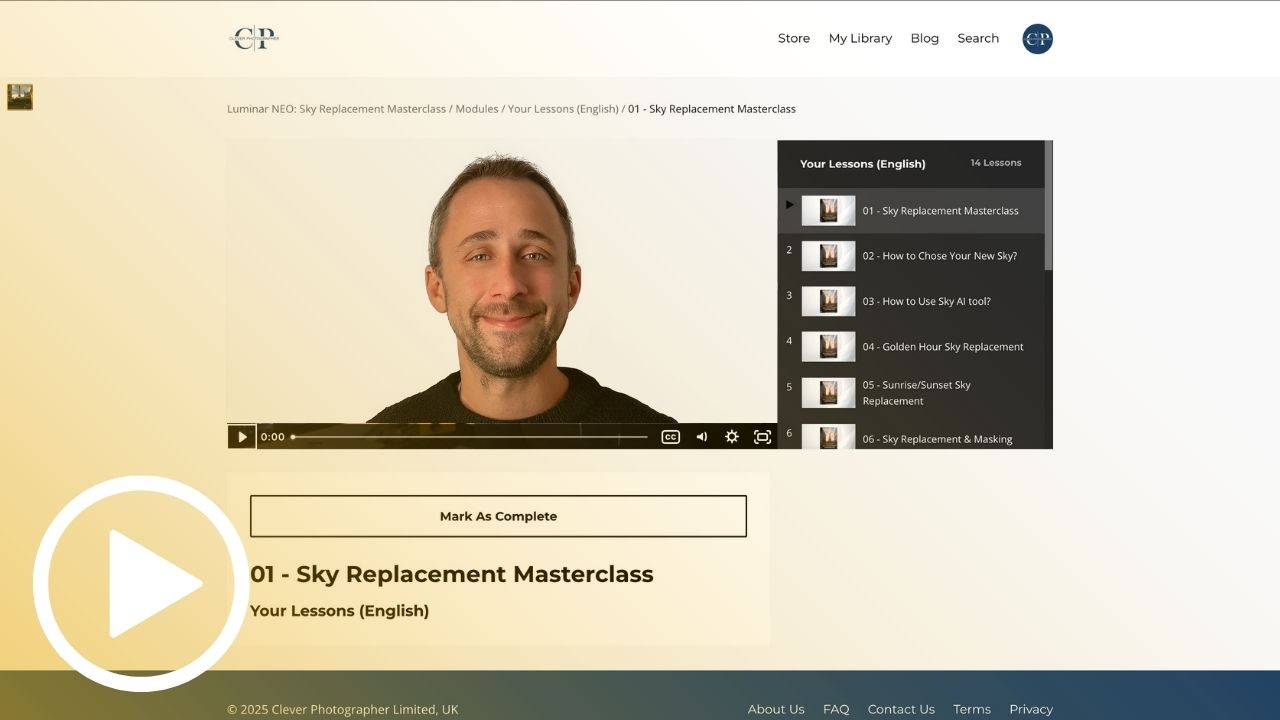
Task: Open the Blog page
Action: coord(925,38)
